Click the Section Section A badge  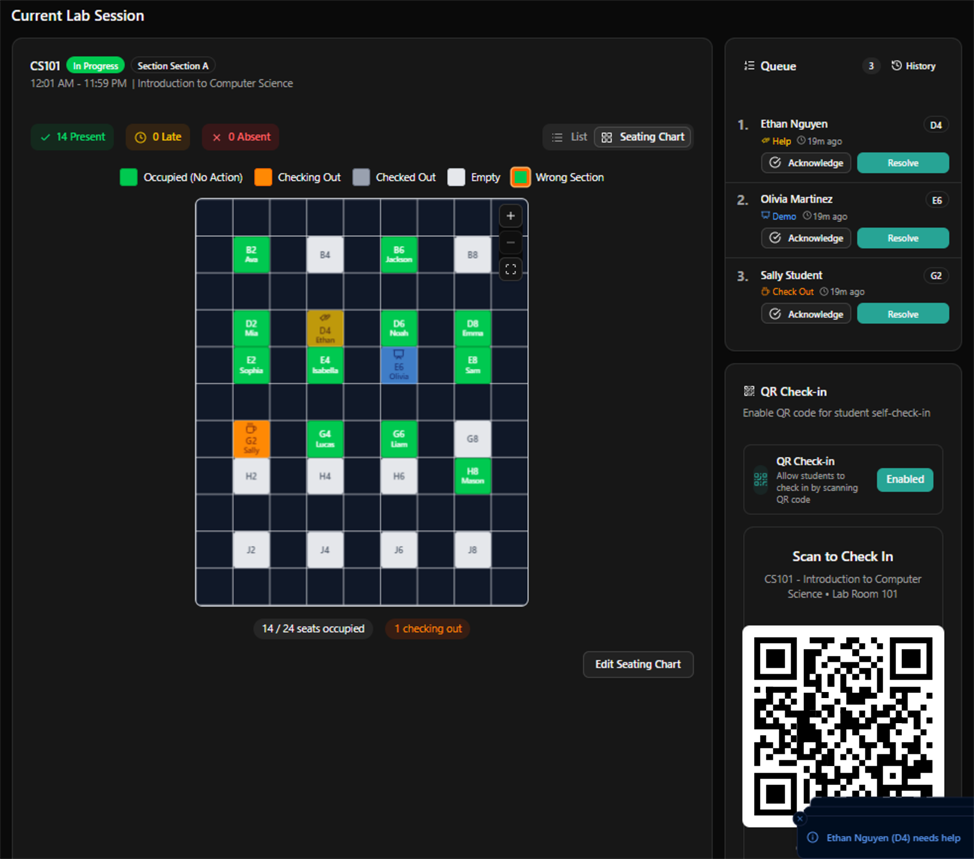point(173,66)
